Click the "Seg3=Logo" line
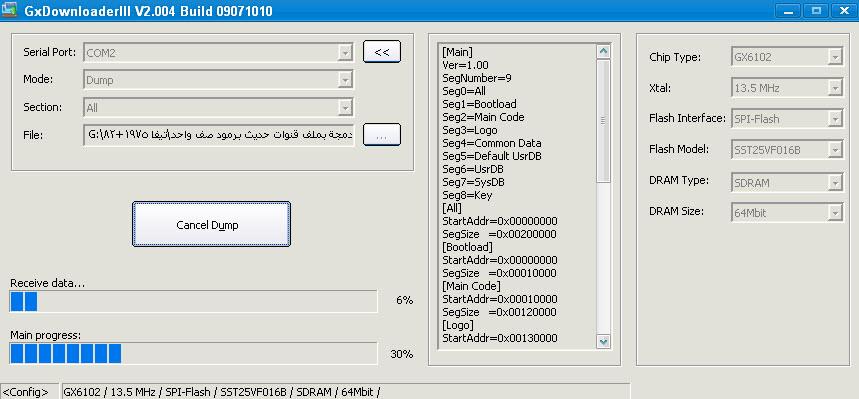The width and height of the screenshot is (859, 399). 469,130
